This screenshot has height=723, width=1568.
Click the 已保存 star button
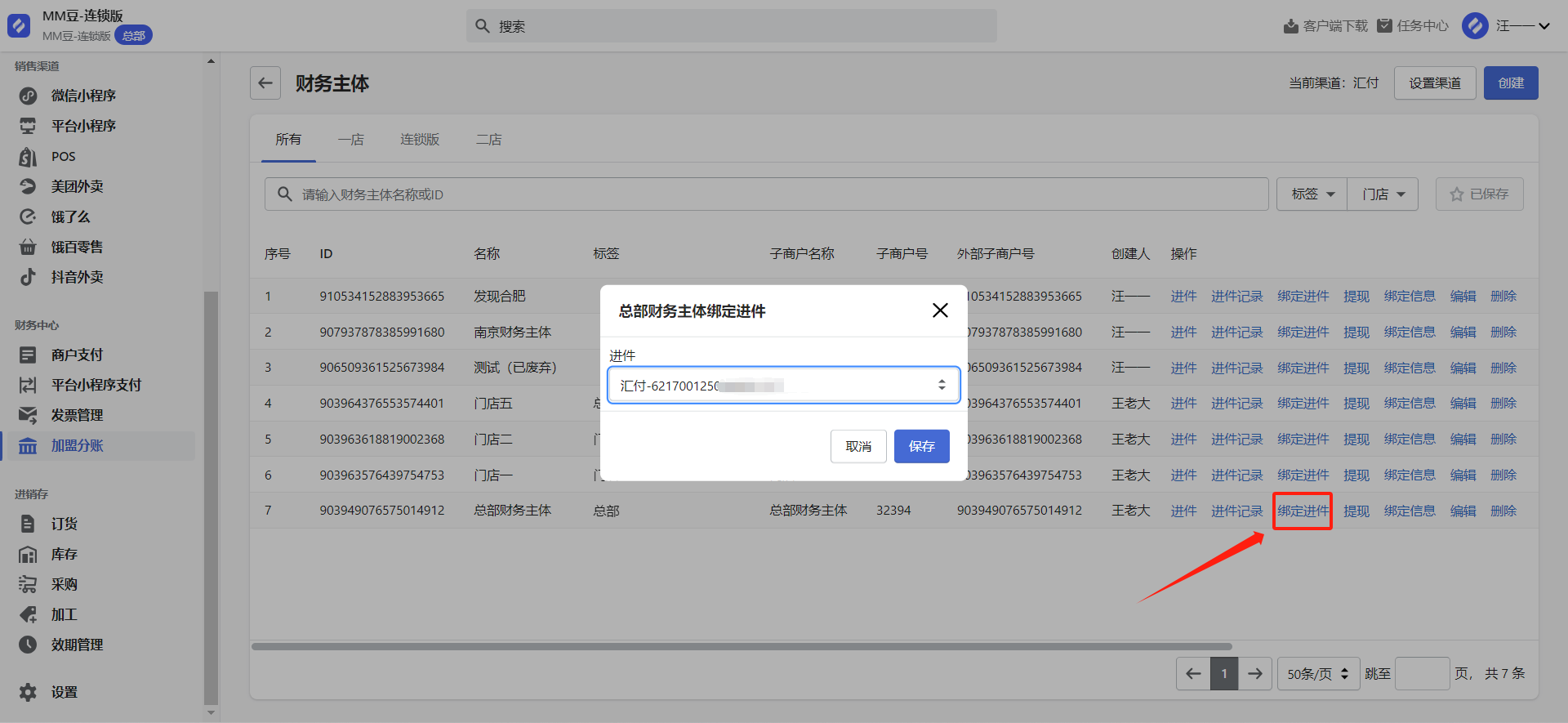click(1479, 194)
